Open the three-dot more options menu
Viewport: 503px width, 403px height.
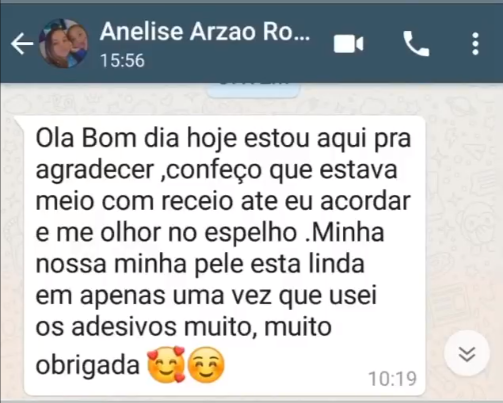476,44
